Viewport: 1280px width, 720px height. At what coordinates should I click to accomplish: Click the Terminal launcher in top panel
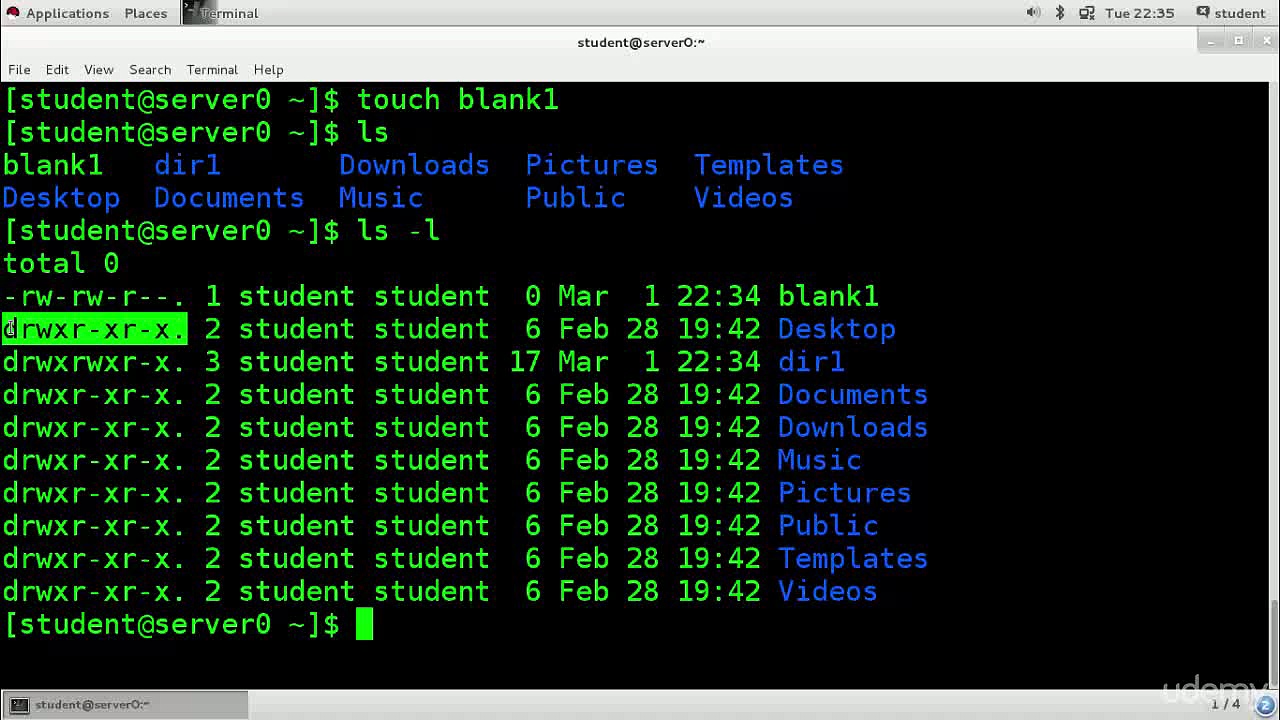pos(221,13)
